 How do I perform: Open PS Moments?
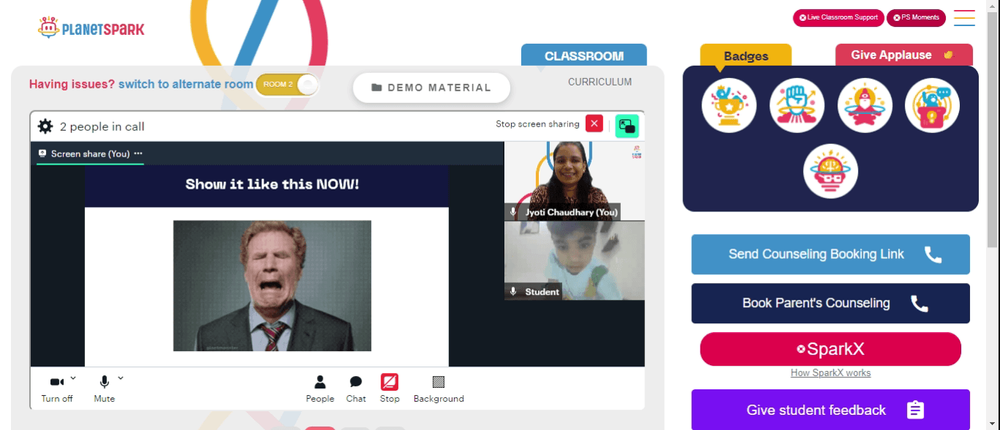(916, 17)
